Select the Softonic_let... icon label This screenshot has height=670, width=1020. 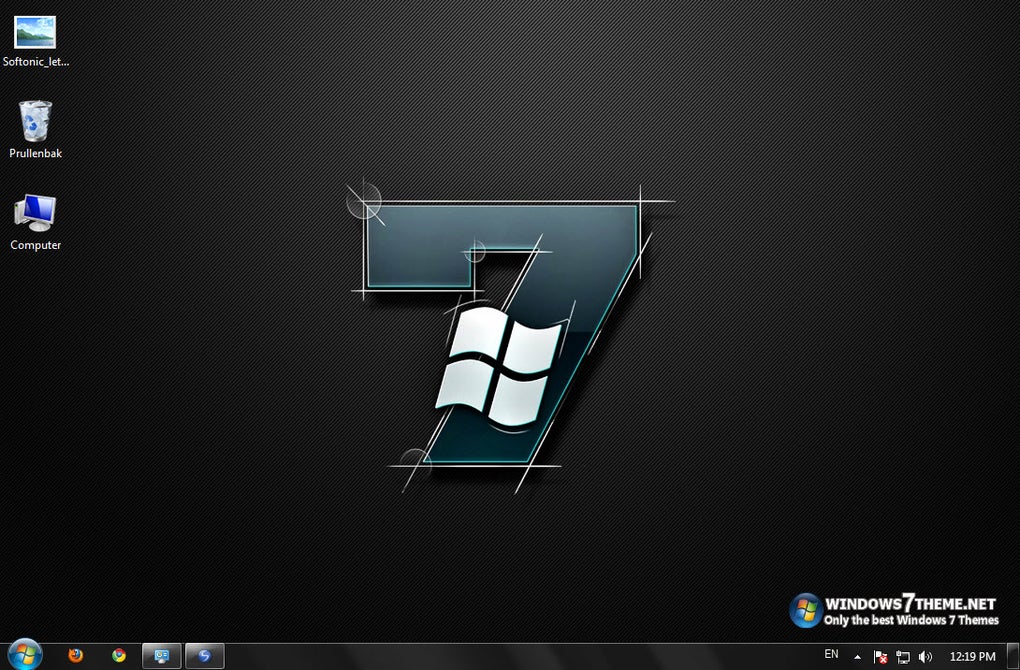click(36, 62)
